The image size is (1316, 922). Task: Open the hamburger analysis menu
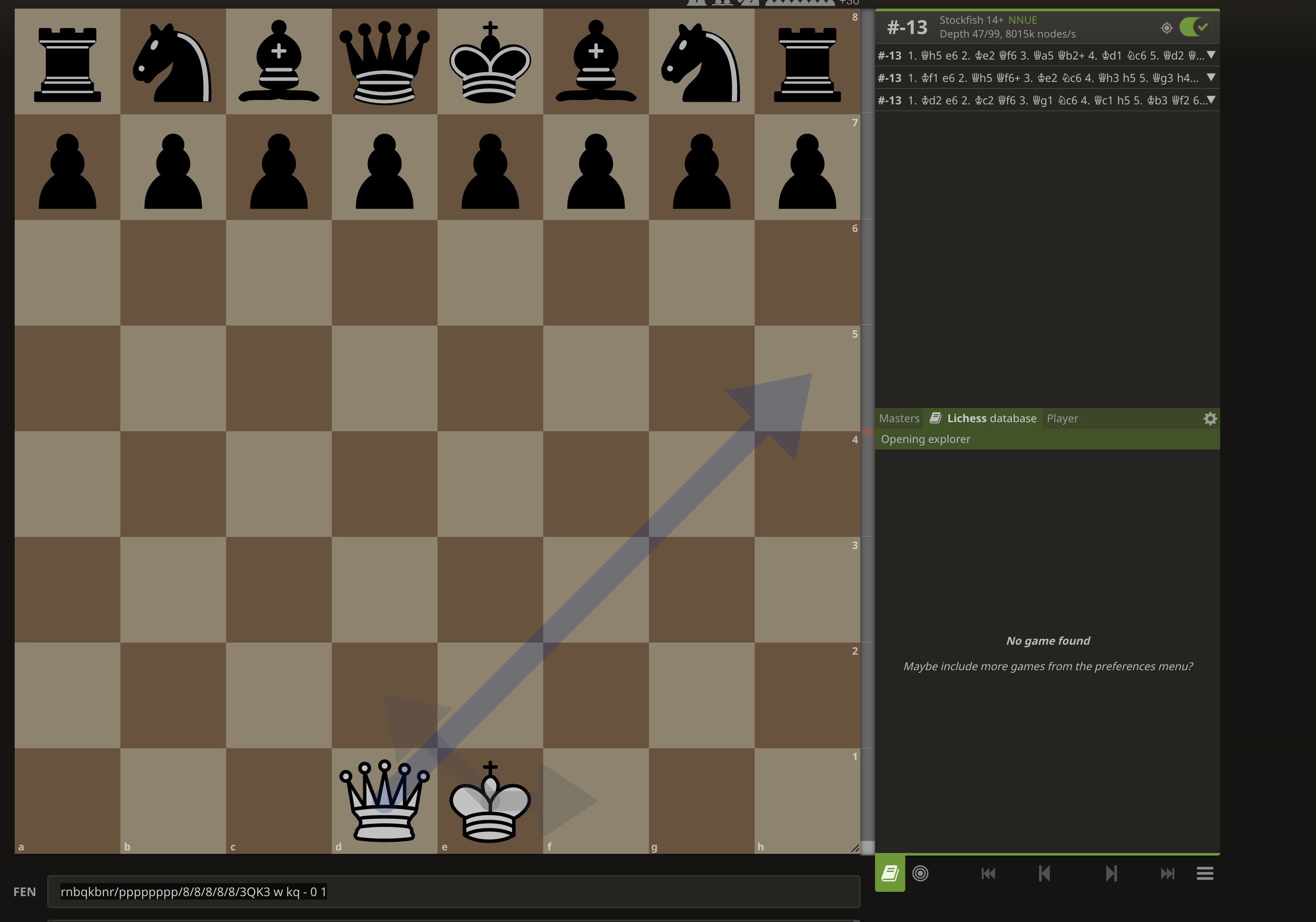point(1205,873)
